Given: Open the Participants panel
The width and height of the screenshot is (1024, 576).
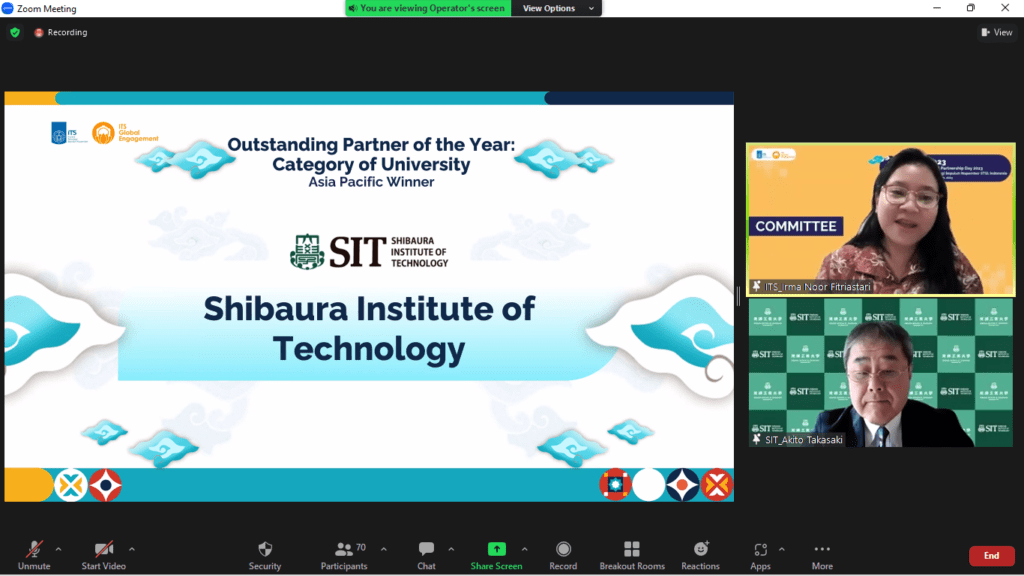Looking at the screenshot, I should pos(344,549).
